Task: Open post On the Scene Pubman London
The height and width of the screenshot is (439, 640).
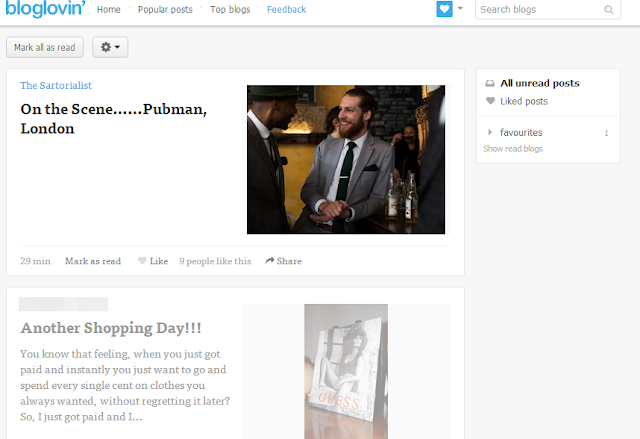Action: [x=114, y=119]
